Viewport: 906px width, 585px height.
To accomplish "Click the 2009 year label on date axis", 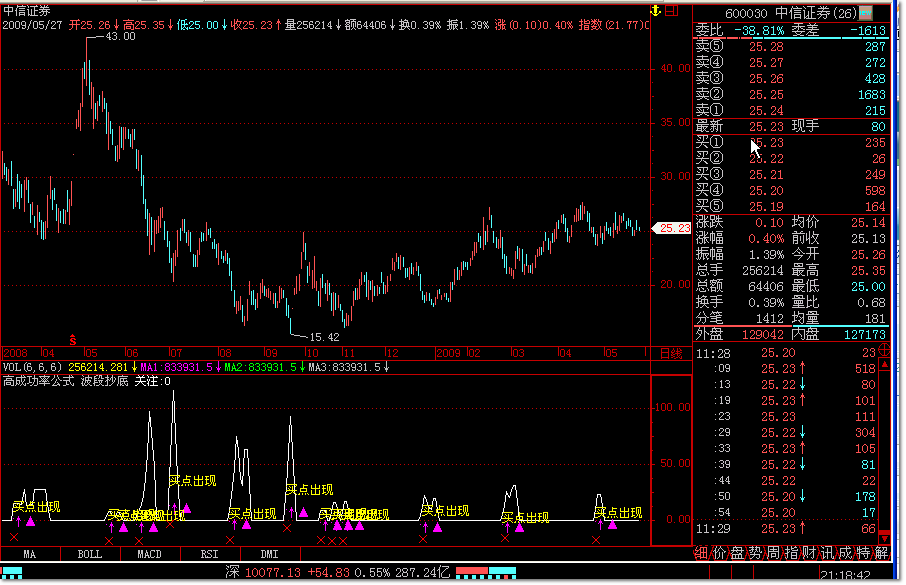I will tap(449, 353).
